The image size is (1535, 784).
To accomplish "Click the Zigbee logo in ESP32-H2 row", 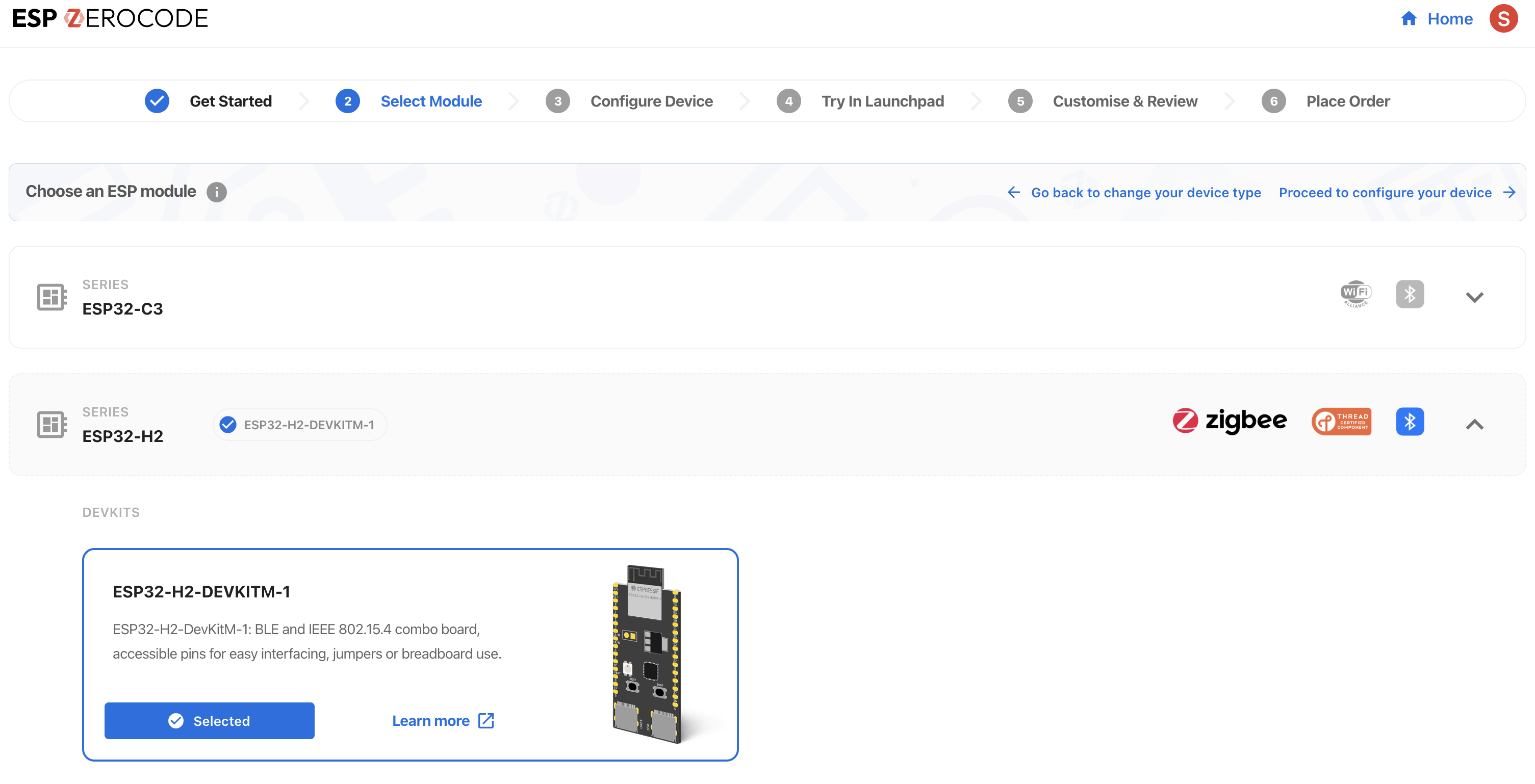I will (x=1230, y=421).
